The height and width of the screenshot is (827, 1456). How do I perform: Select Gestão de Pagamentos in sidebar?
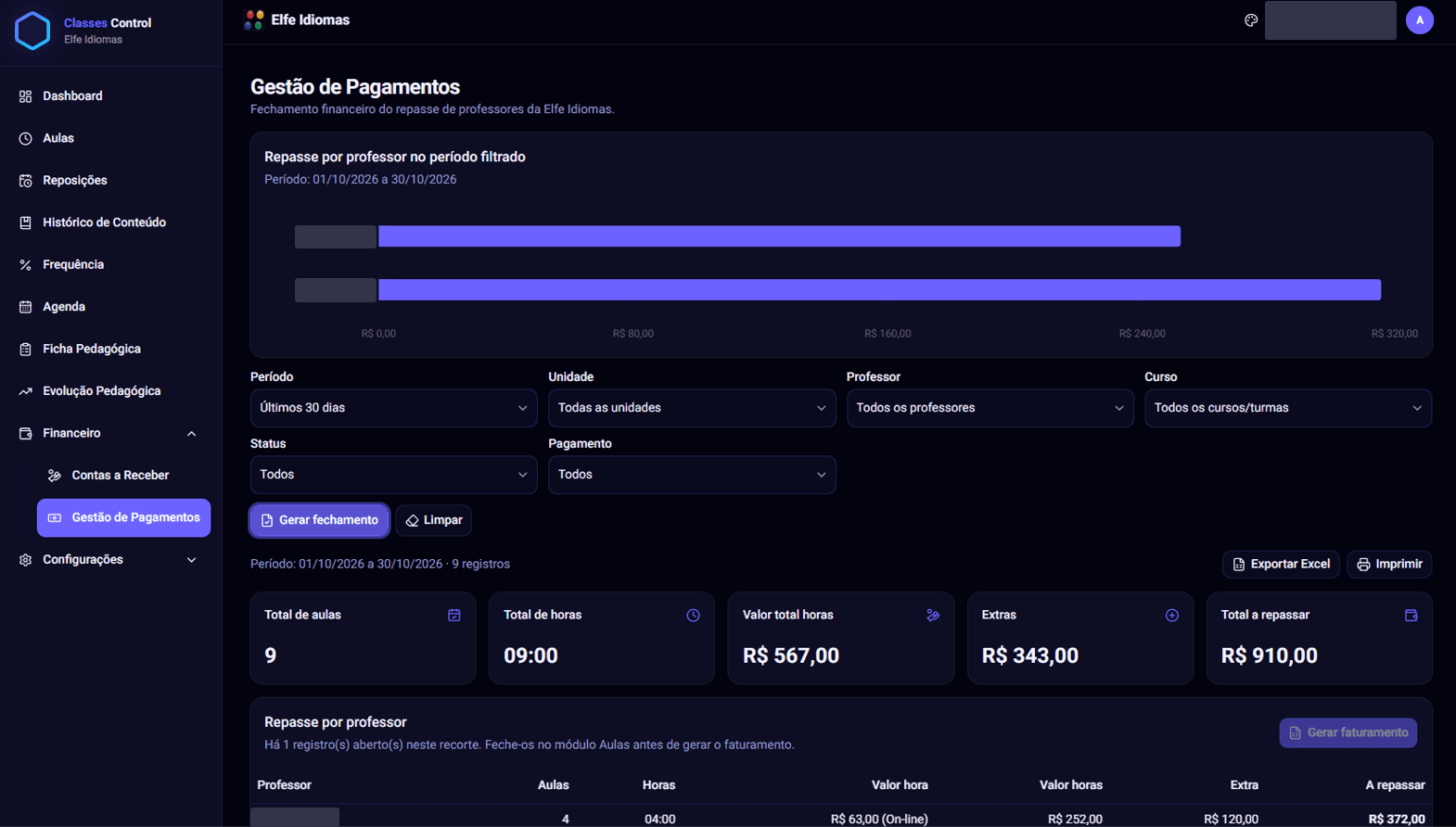[x=123, y=517]
